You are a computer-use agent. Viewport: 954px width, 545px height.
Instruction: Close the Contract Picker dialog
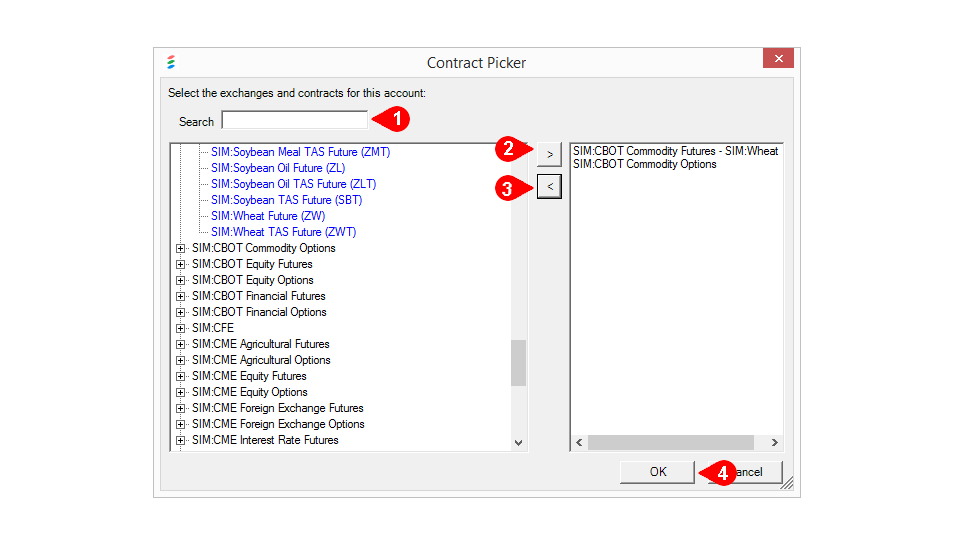(778, 59)
